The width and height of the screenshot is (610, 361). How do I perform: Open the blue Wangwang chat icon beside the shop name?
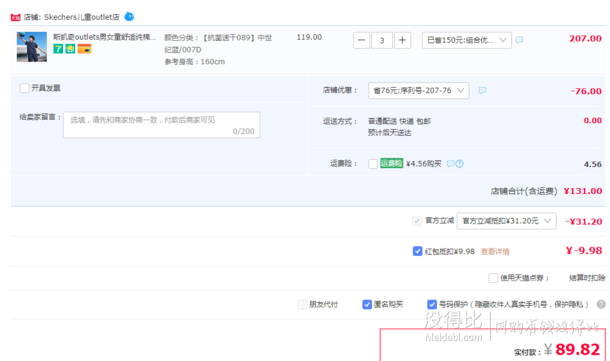coord(129,17)
